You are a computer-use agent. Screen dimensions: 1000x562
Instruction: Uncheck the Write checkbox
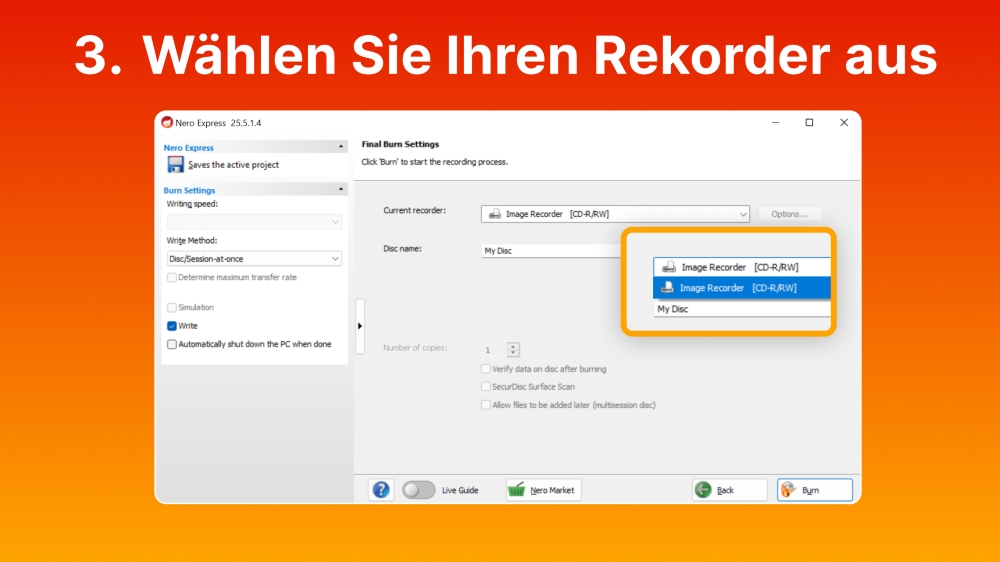pos(172,326)
